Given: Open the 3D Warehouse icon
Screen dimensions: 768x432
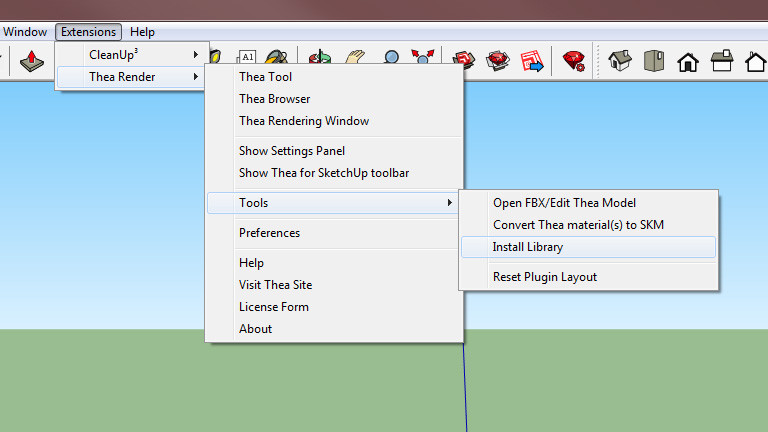Looking at the screenshot, I should pyautogui.click(x=463, y=60).
